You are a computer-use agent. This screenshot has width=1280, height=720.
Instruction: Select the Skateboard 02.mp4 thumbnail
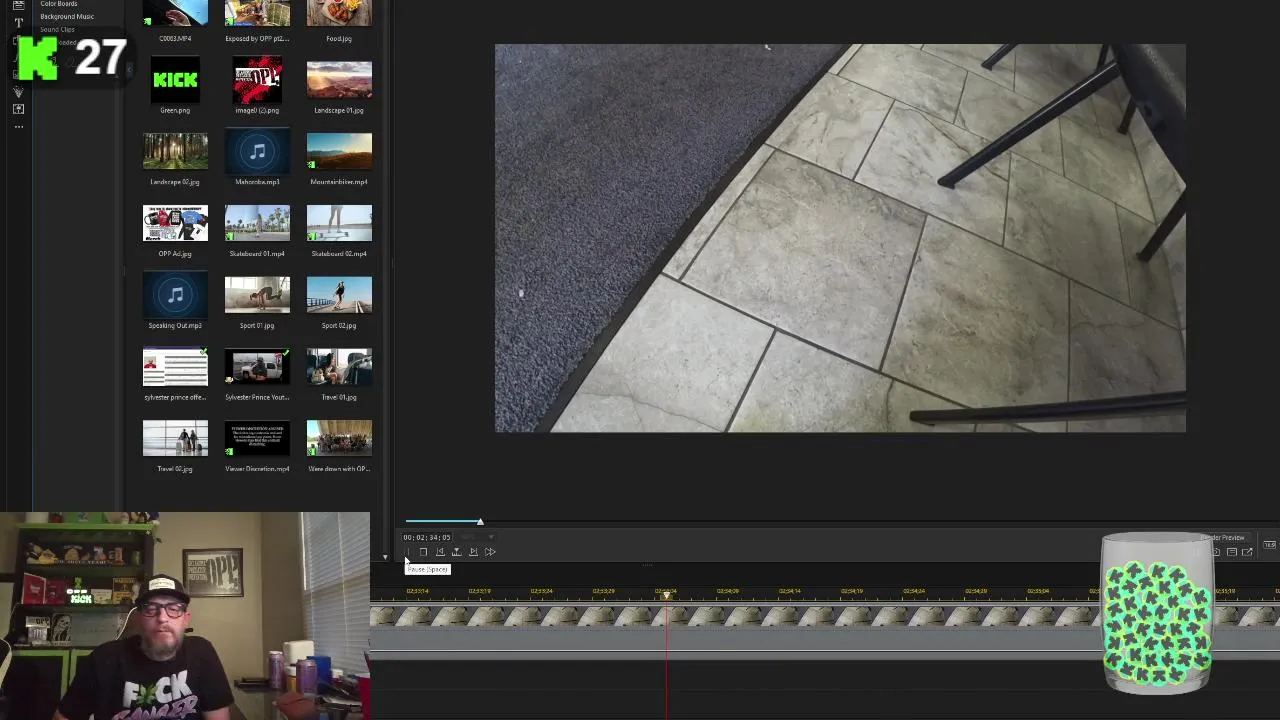pyautogui.click(x=339, y=224)
